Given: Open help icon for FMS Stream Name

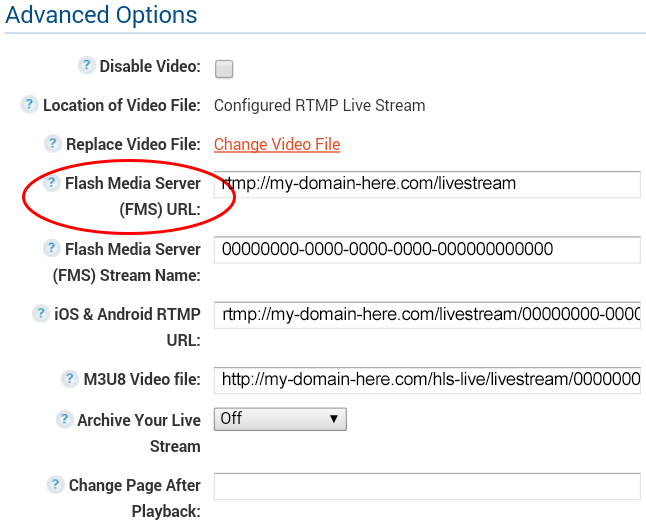Looking at the screenshot, I should 51,248.
